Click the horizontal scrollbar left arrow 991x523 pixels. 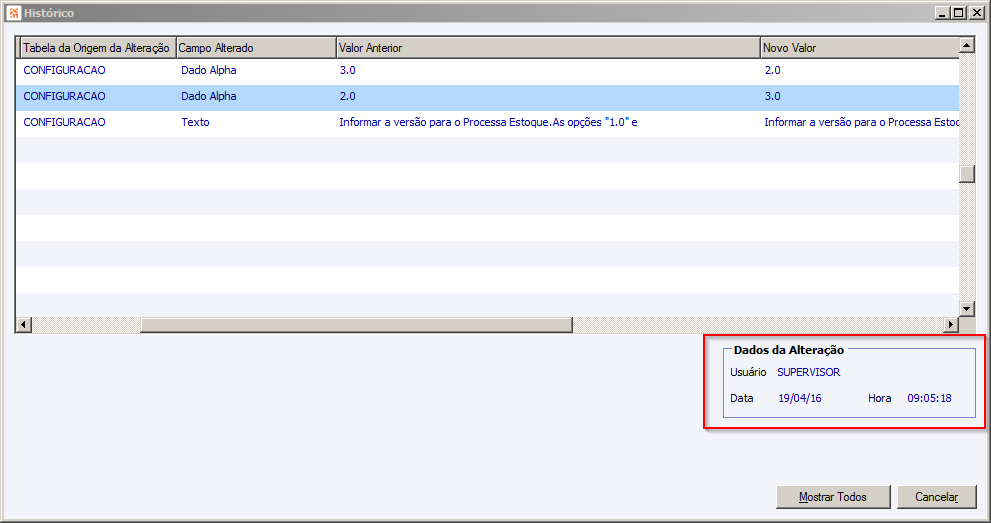coord(23,325)
